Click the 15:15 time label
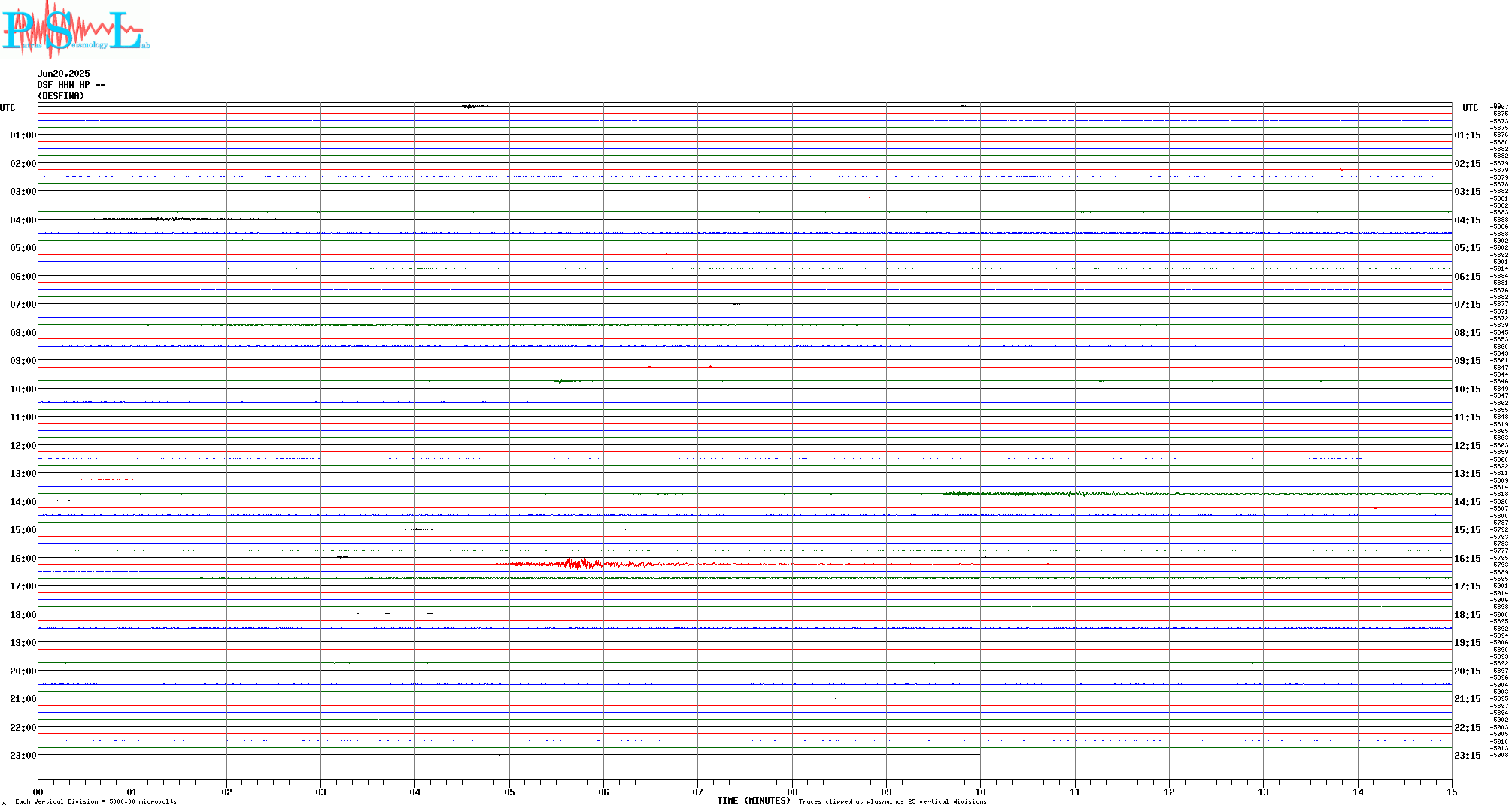Viewport: 1512px width, 812px height. pyautogui.click(x=1468, y=530)
